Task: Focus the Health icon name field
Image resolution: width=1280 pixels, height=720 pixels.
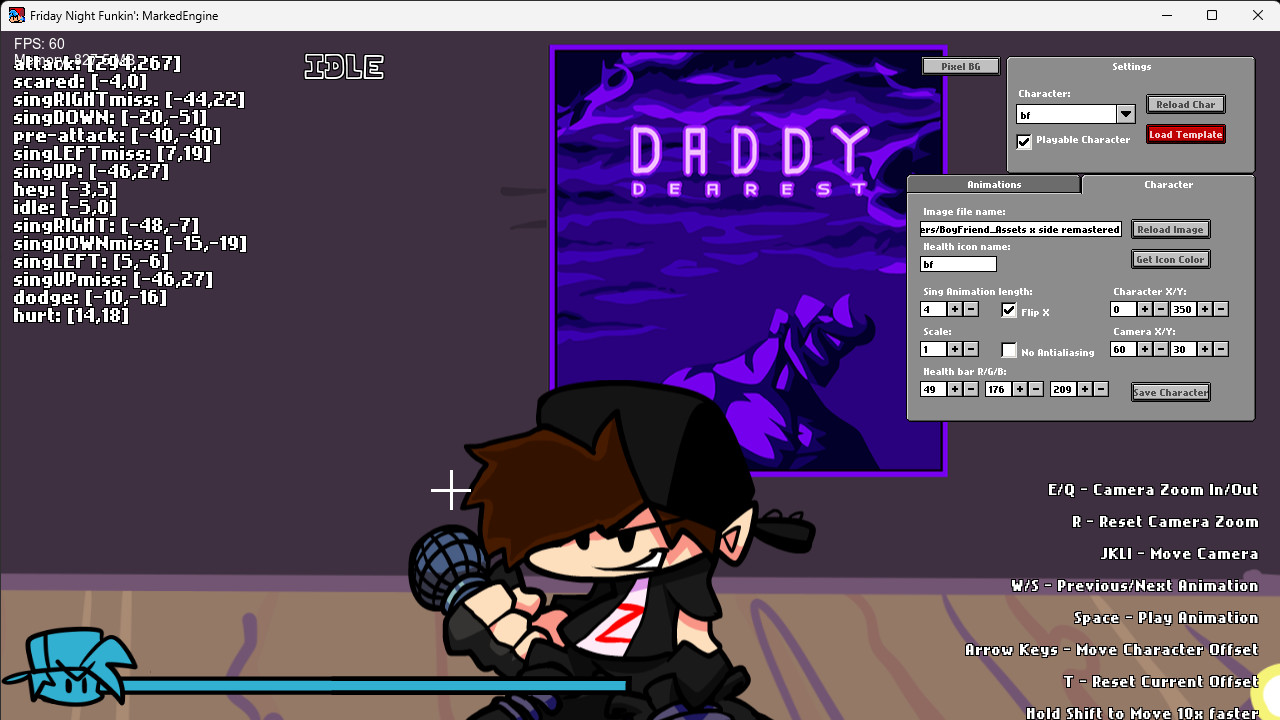Action: 958,265
